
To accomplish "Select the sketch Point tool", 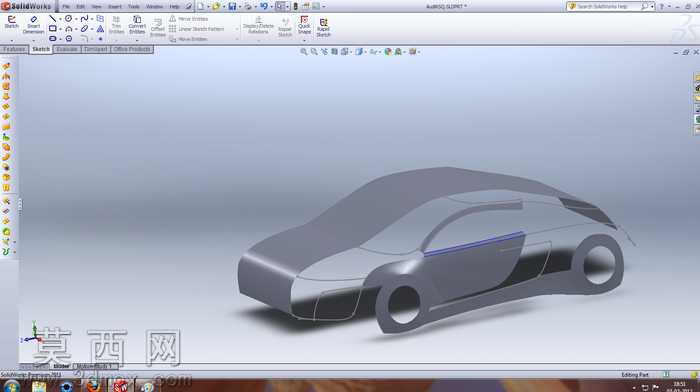I will pos(100,39).
